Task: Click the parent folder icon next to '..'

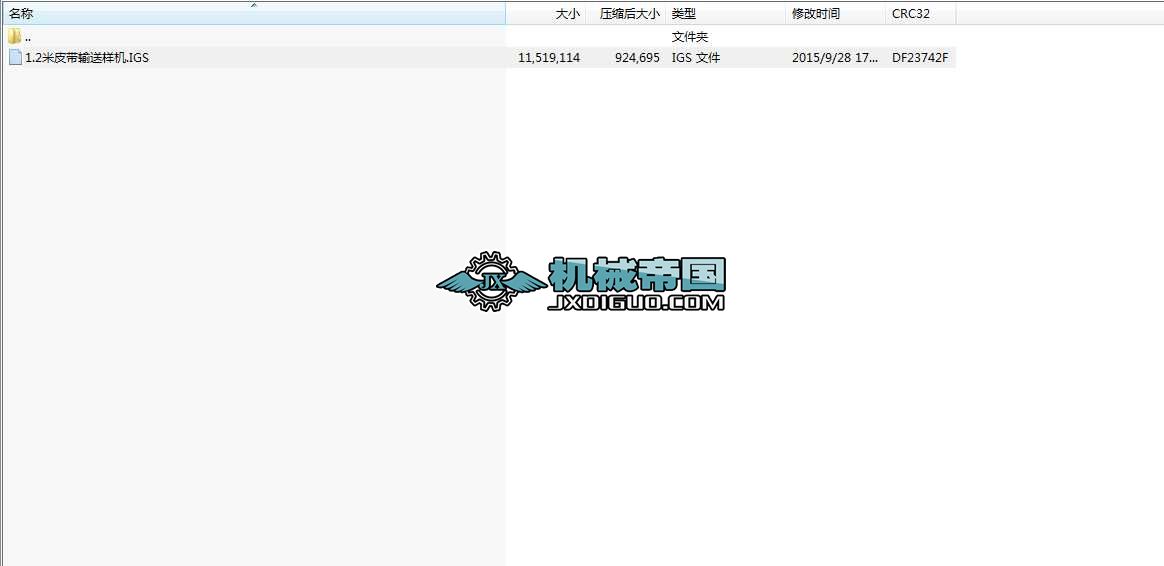Action: [15, 36]
